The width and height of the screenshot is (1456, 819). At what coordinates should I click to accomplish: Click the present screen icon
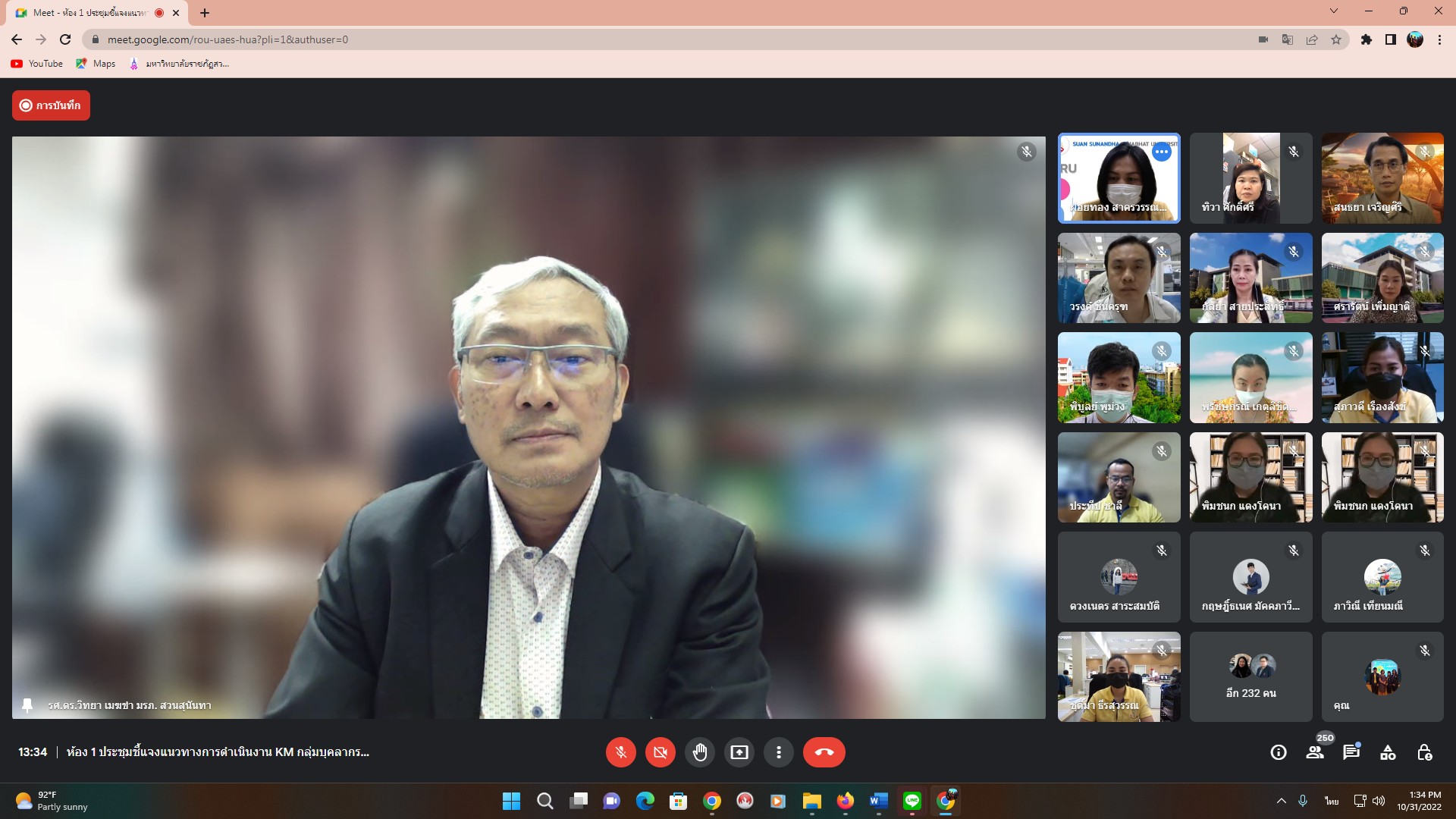tap(739, 752)
